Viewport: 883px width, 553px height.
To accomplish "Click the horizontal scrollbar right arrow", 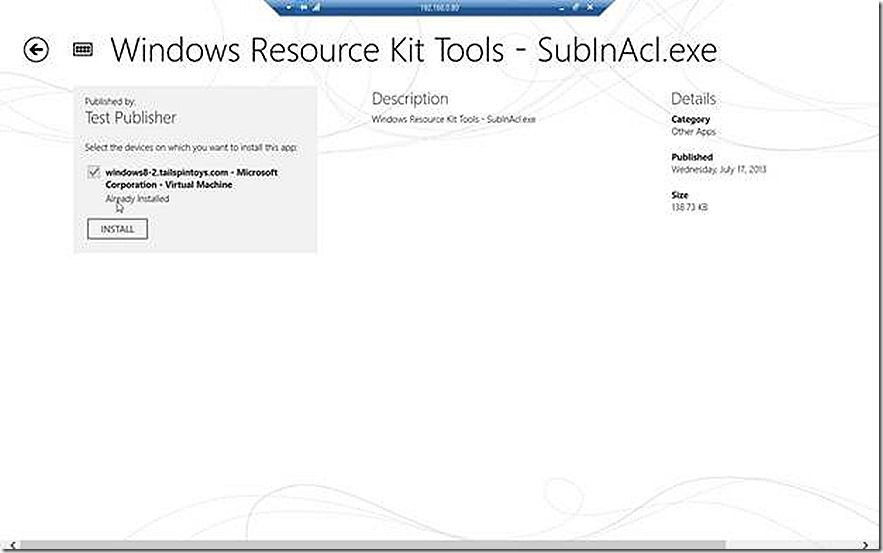I will coord(866,545).
